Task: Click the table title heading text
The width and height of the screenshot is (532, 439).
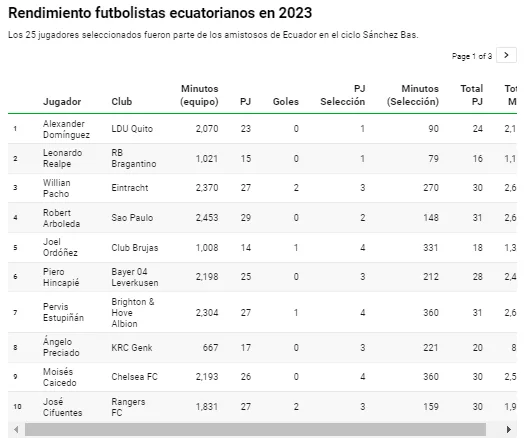Action: (x=160, y=13)
